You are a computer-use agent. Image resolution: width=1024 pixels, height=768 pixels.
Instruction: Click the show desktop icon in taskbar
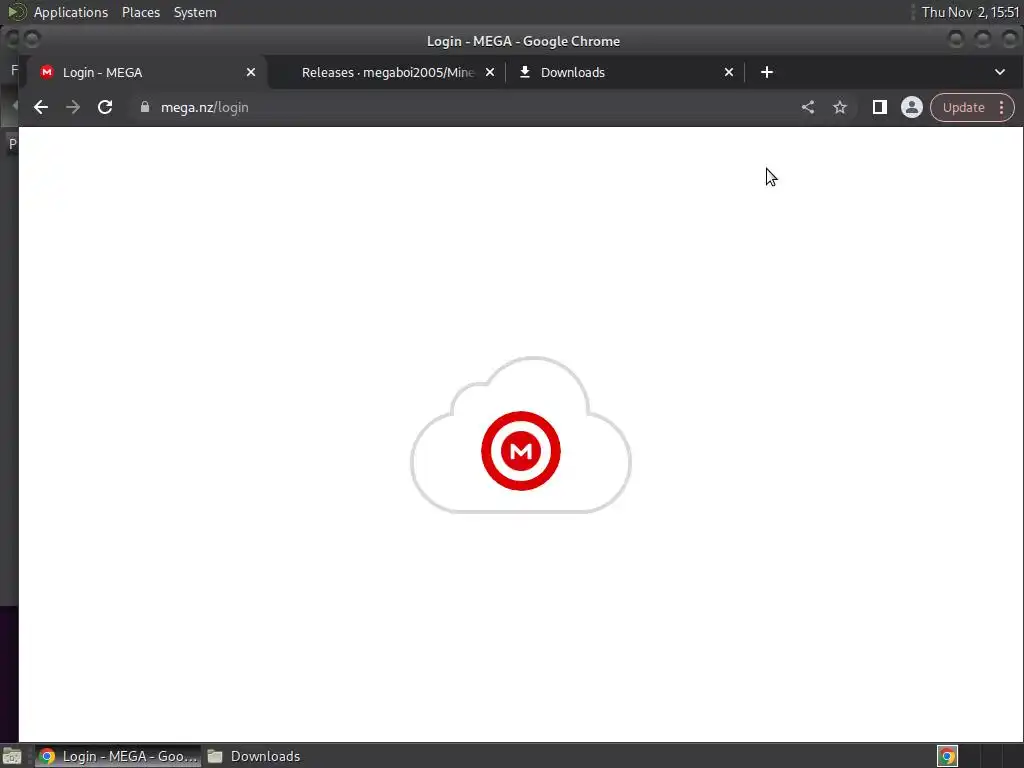click(x=12, y=756)
